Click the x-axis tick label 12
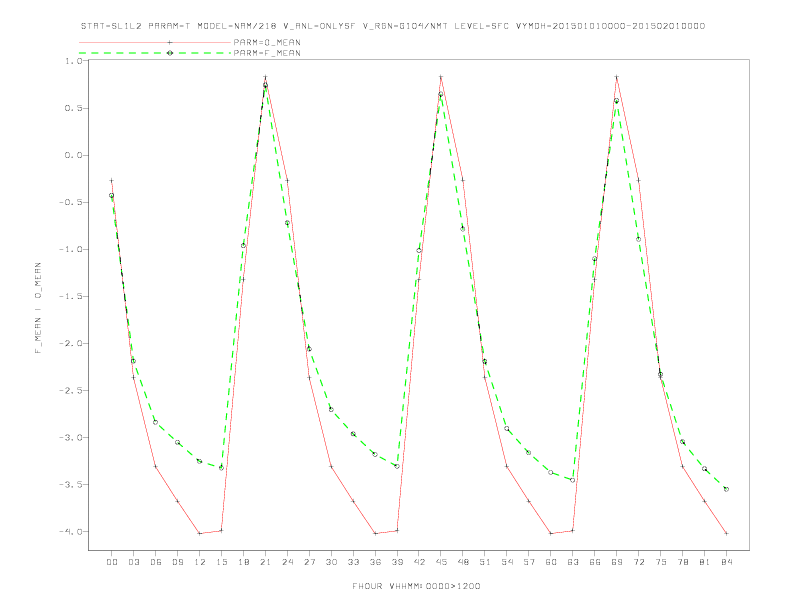Viewport: 792px width, 612px height. coord(200,562)
